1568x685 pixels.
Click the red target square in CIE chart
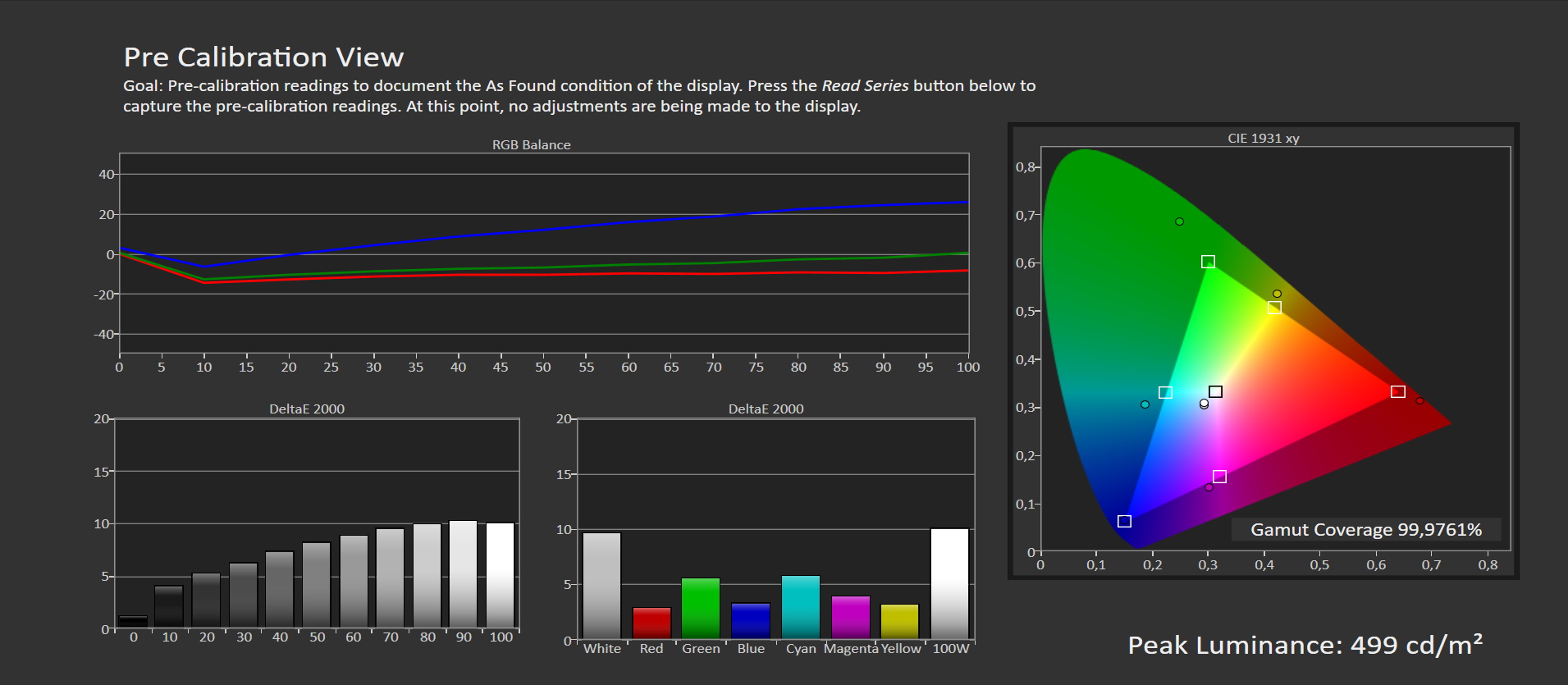(x=1398, y=392)
